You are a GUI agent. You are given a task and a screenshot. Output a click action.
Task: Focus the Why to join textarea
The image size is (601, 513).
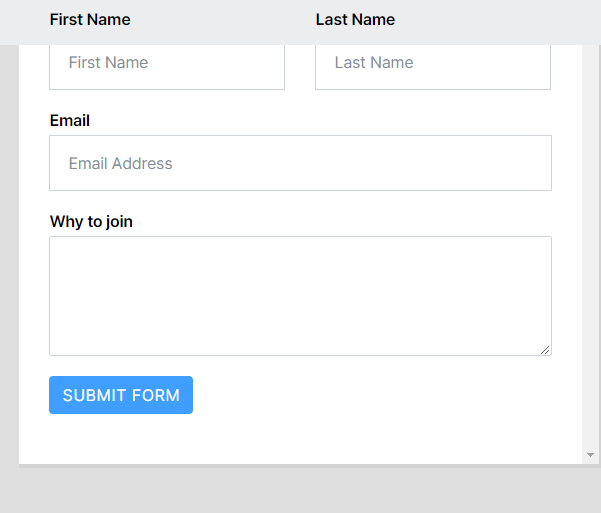pyautogui.click(x=300, y=295)
